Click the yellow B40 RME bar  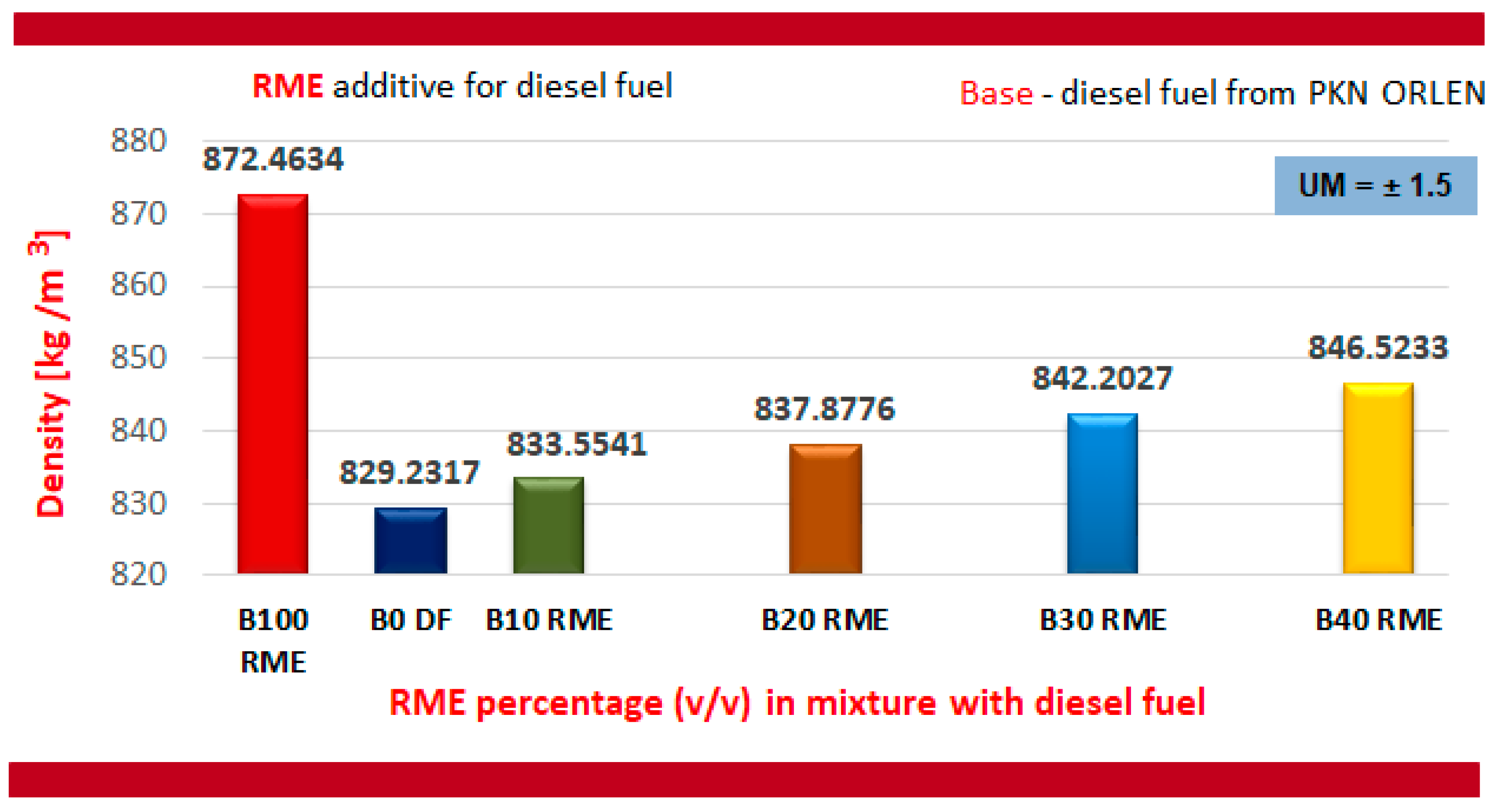(1377, 478)
